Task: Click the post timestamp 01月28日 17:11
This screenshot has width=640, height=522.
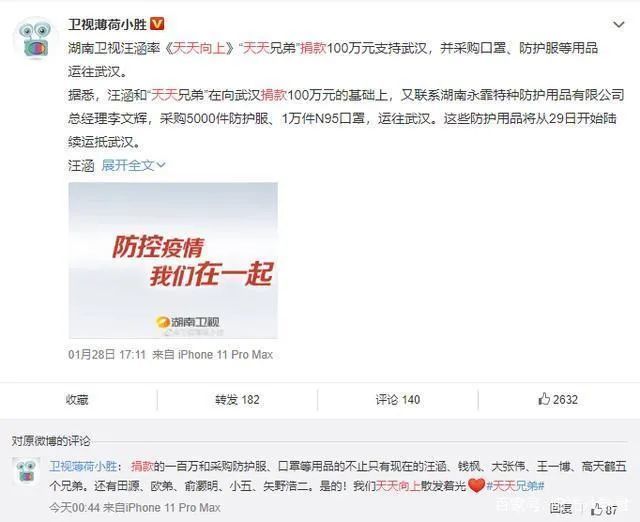Action: tap(107, 354)
